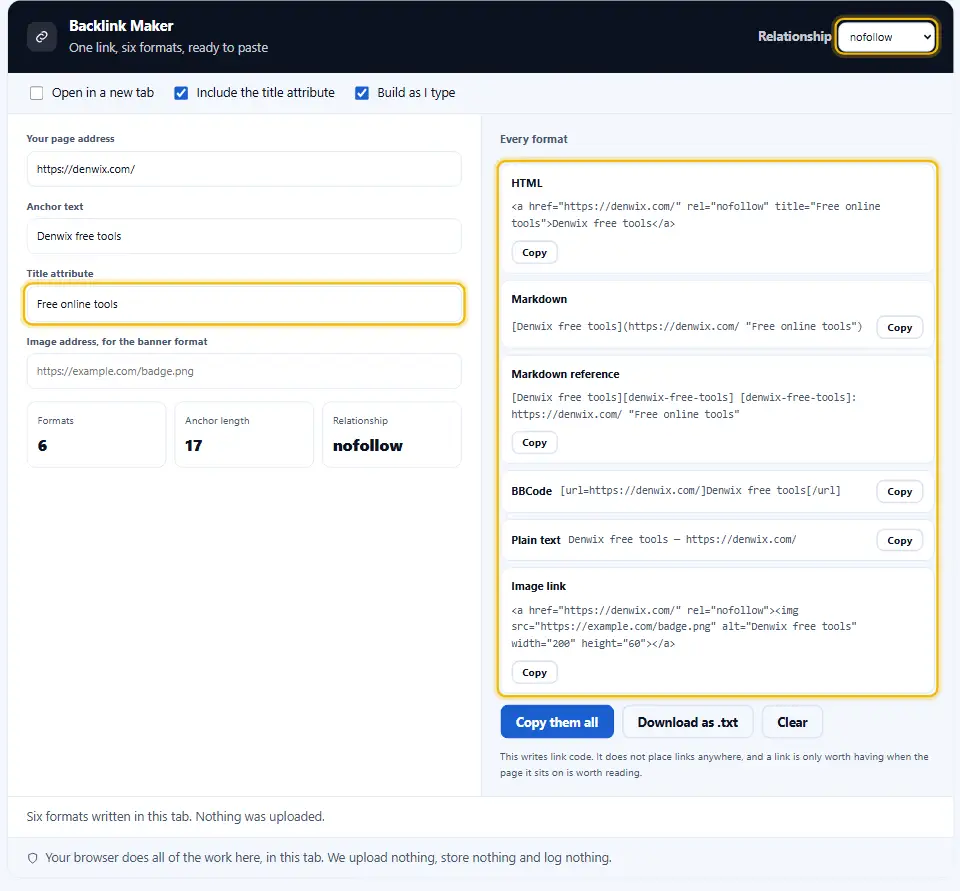This screenshot has height=891, width=960.
Task: Copy the BBCode link
Action: pyautogui.click(x=899, y=491)
